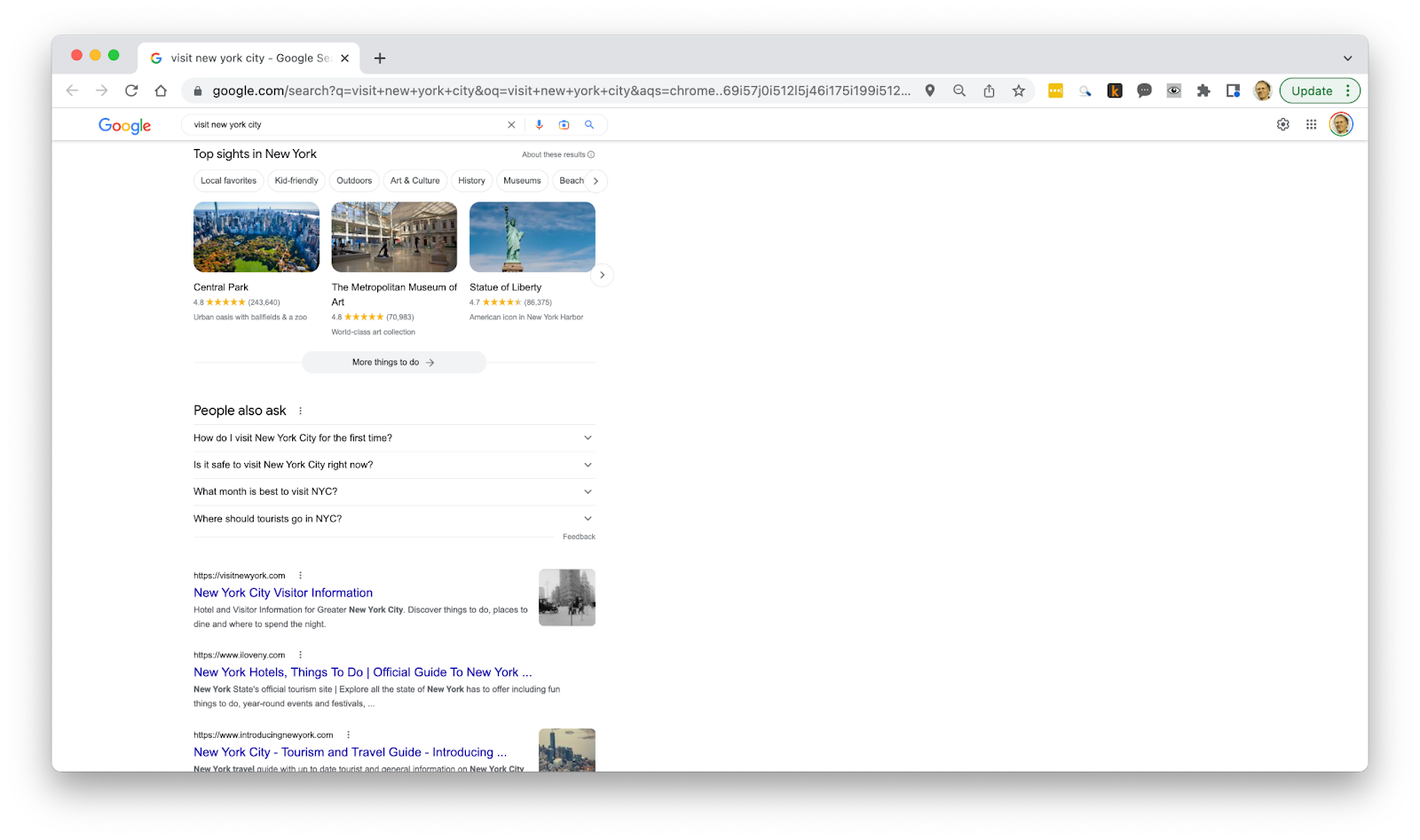Close the 'visit new york city' browser tab
The width and height of the screenshot is (1420, 840).
click(344, 59)
